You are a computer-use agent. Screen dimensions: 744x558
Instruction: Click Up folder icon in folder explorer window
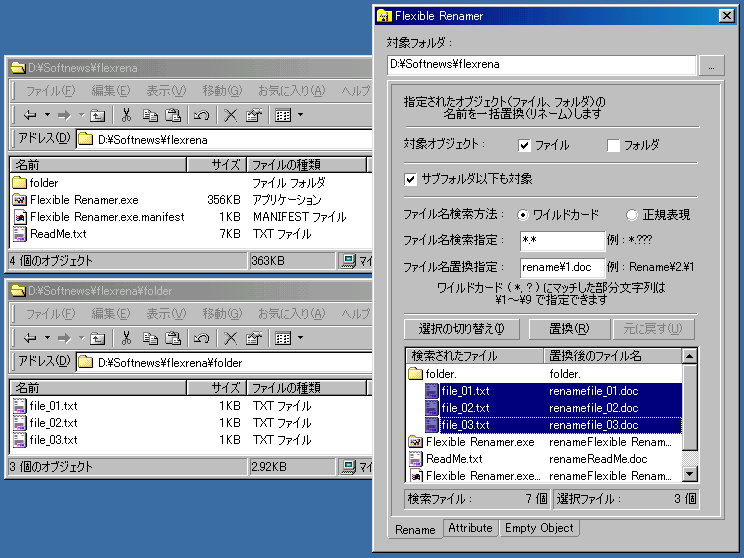click(98, 338)
